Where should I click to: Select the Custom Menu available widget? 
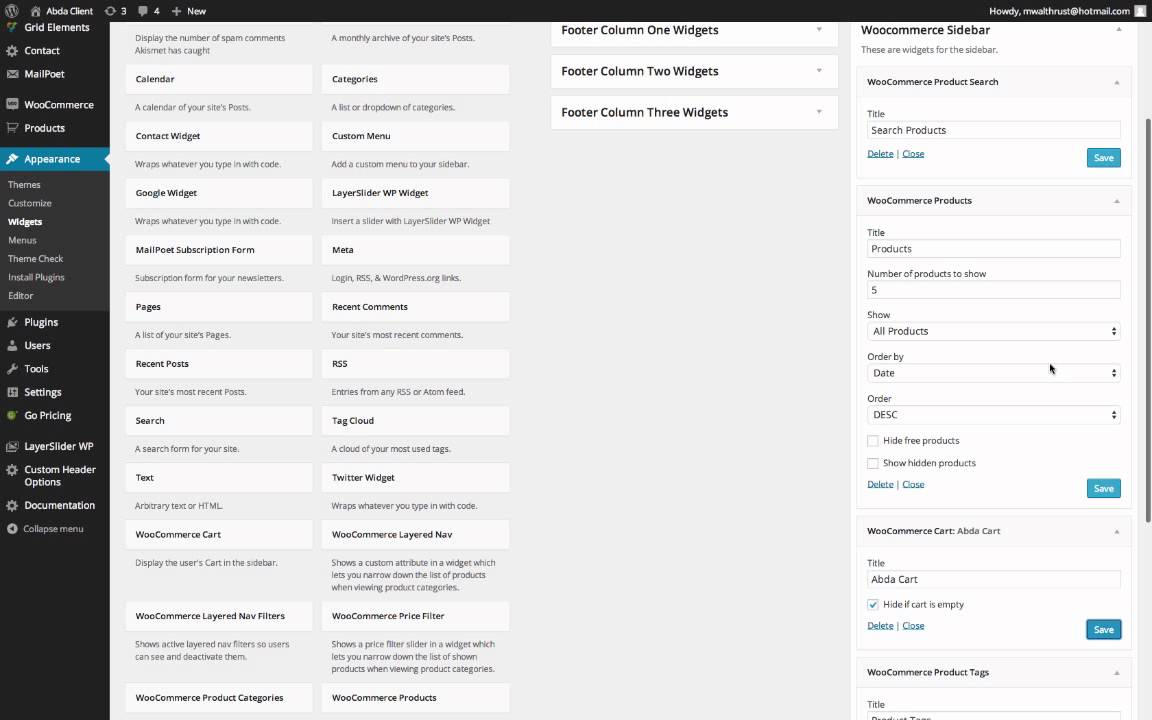(x=415, y=136)
